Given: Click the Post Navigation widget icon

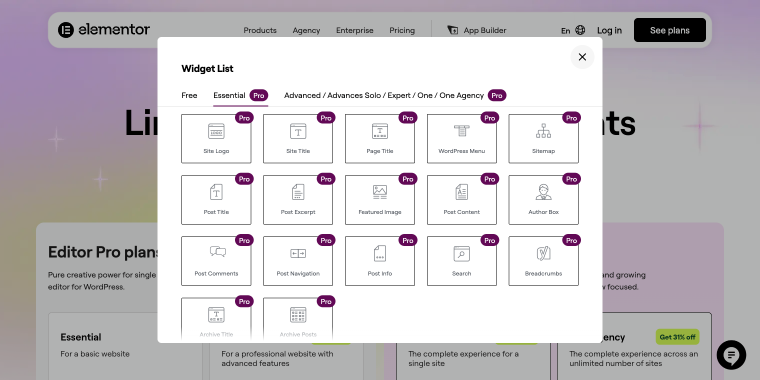Looking at the screenshot, I should (x=298, y=253).
